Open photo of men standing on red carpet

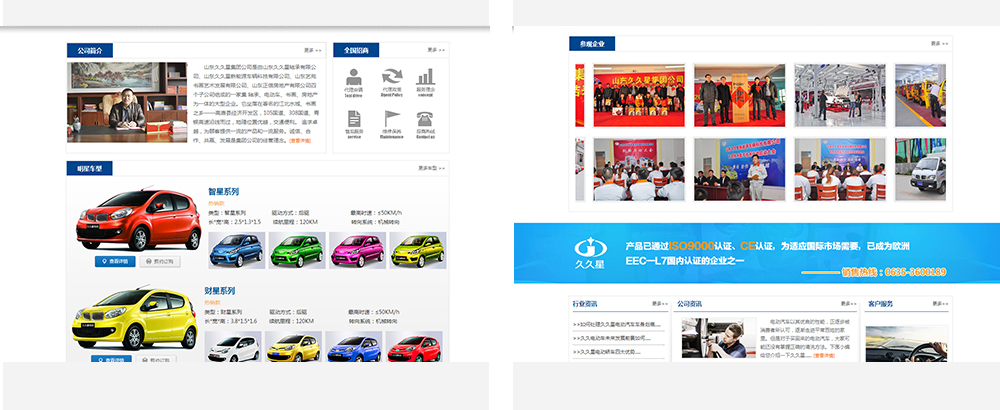click(740, 96)
